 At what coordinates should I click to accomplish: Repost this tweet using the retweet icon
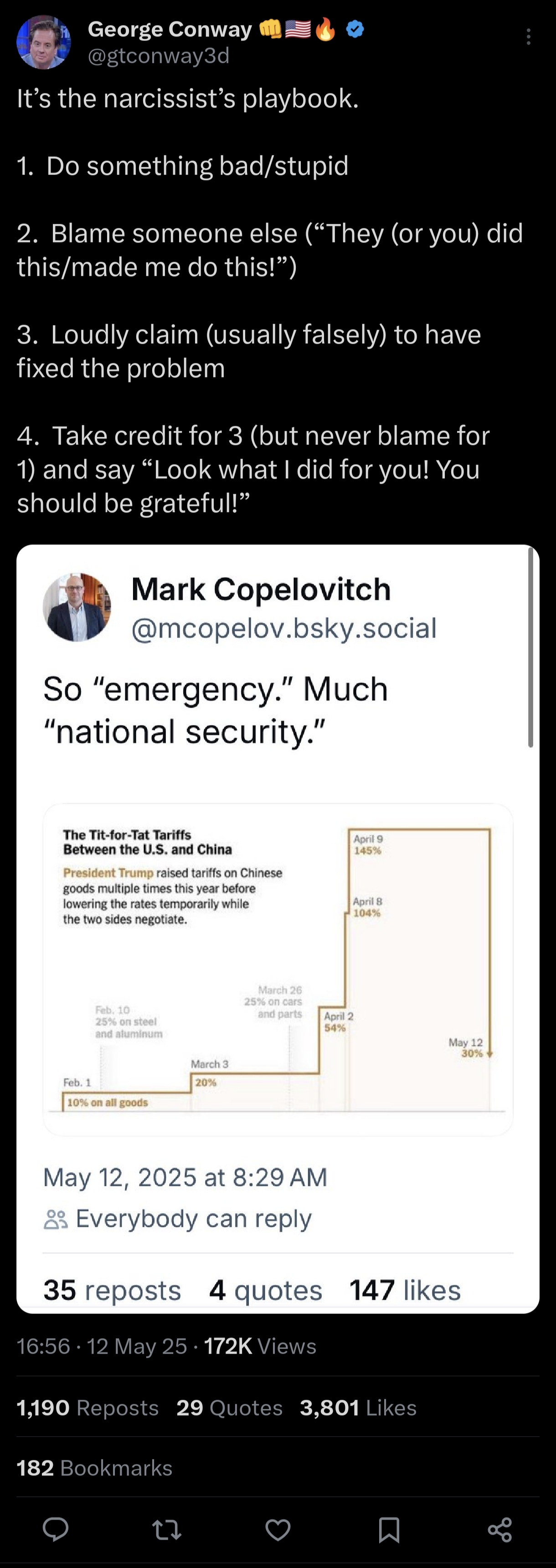click(x=167, y=1528)
